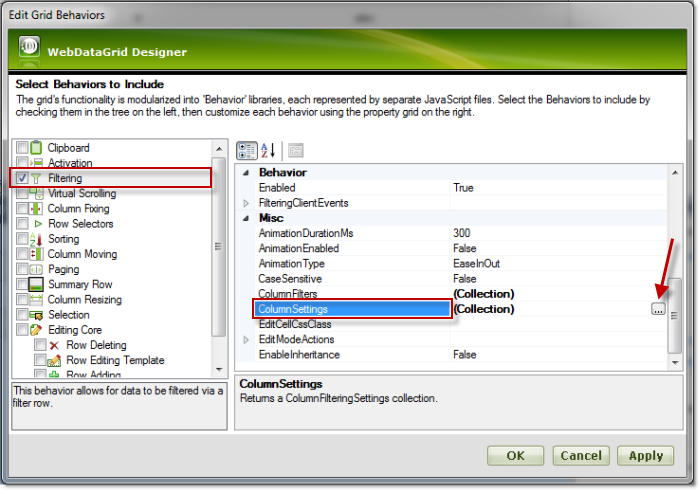This screenshot has width=700, height=490.
Task: Click the Alphabetical sort icon in property grid
Action: coord(267,151)
